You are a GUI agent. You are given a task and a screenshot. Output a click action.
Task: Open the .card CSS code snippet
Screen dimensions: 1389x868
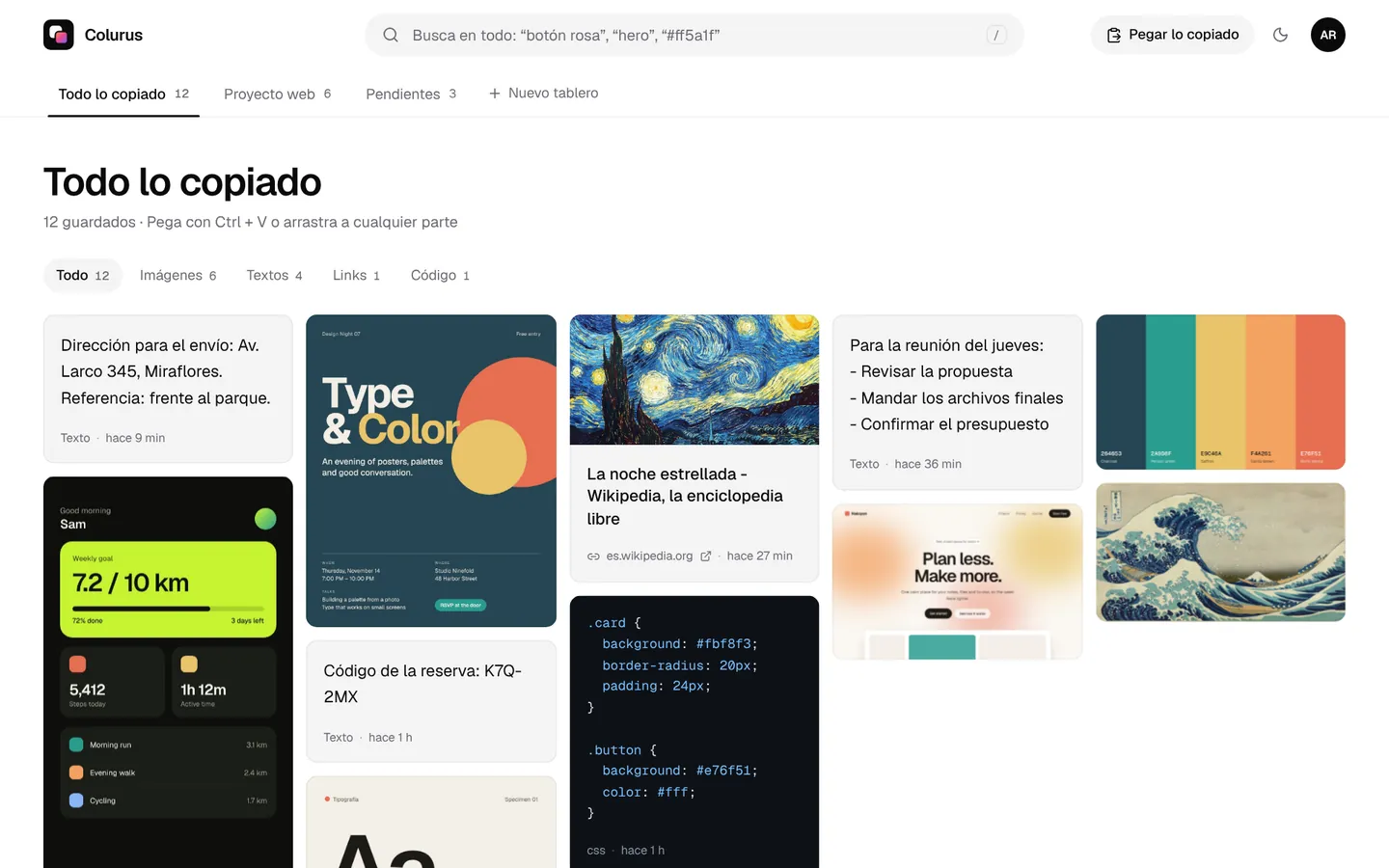[x=694, y=732]
